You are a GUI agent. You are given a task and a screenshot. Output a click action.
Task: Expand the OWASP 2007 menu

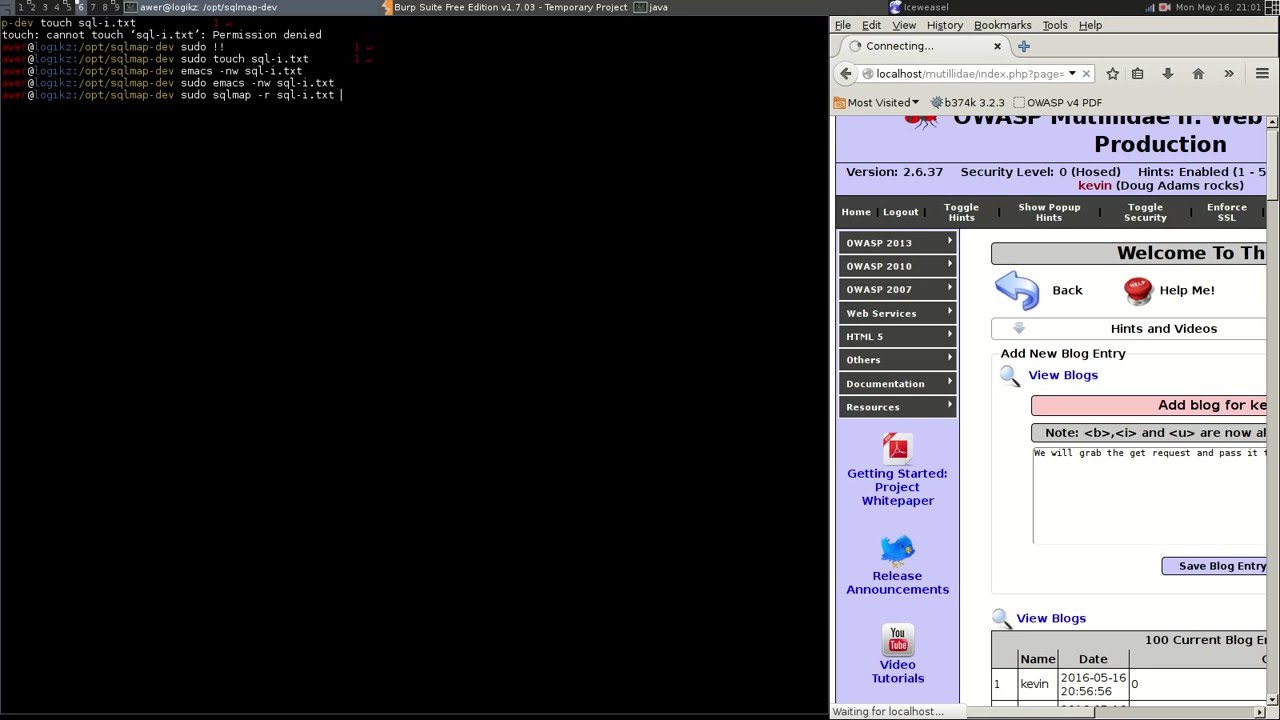[897, 289]
